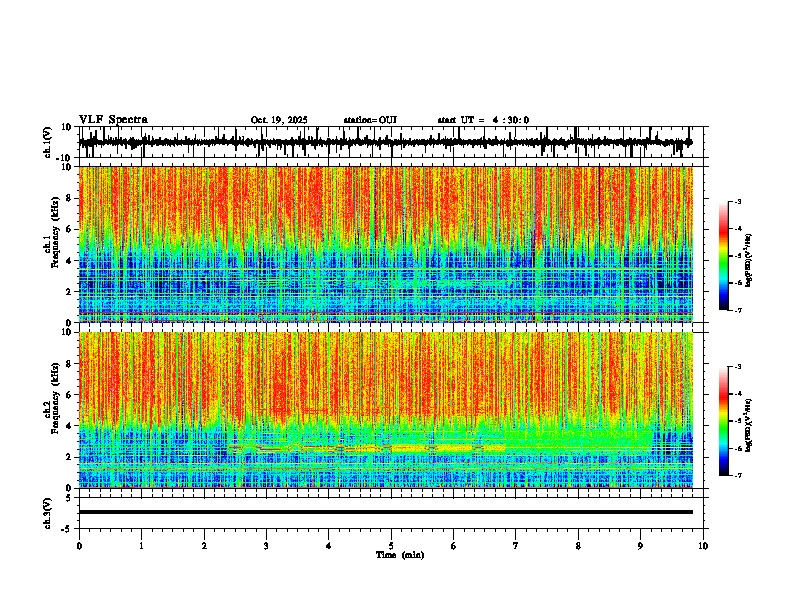The height and width of the screenshot is (612, 792).
Task: Click the "2" tick on the time axis
Action: click(x=204, y=546)
